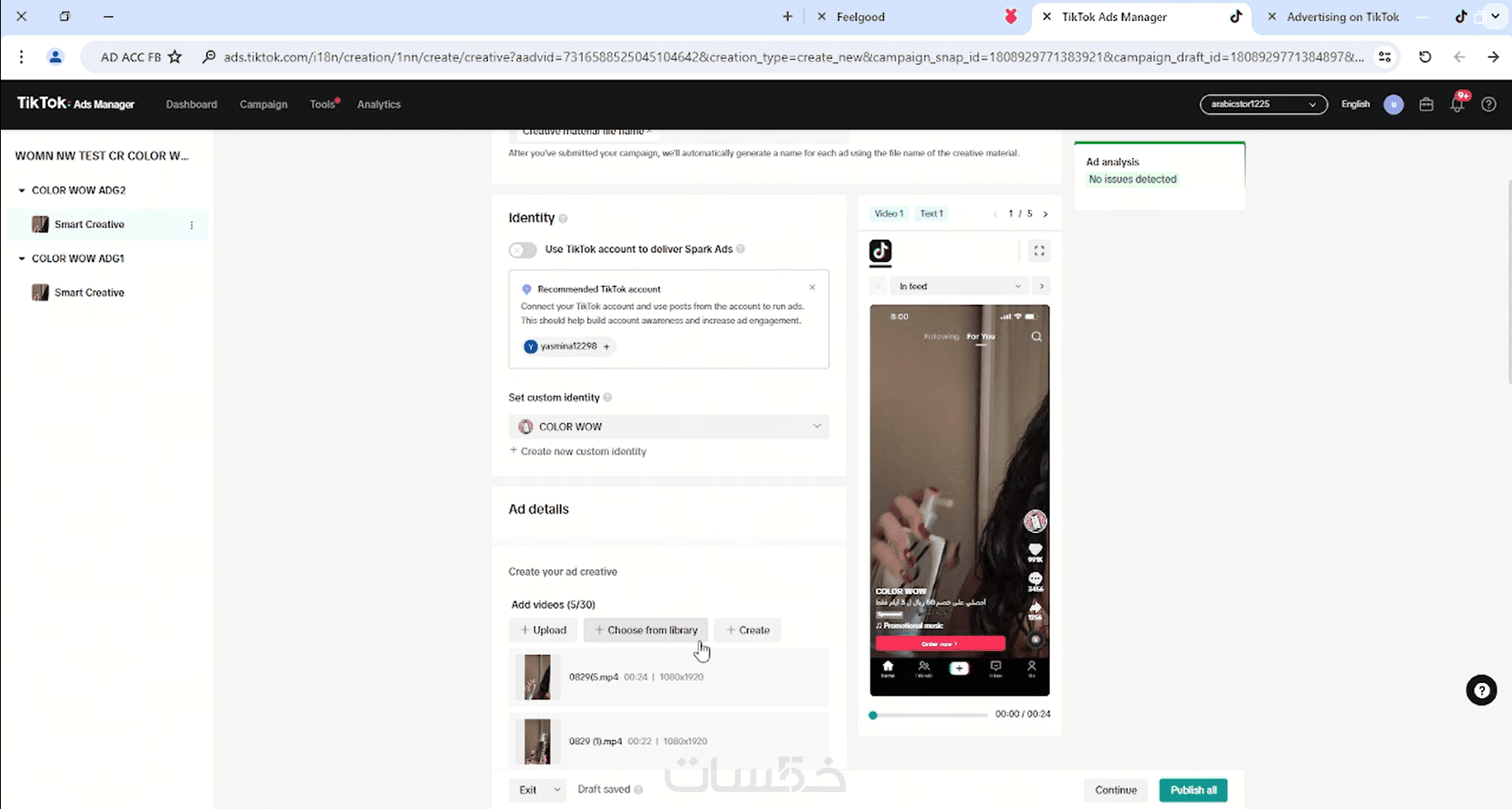Image resolution: width=1512 pixels, height=809 pixels.
Task: Click the heart like icon in preview
Action: click(x=1035, y=550)
